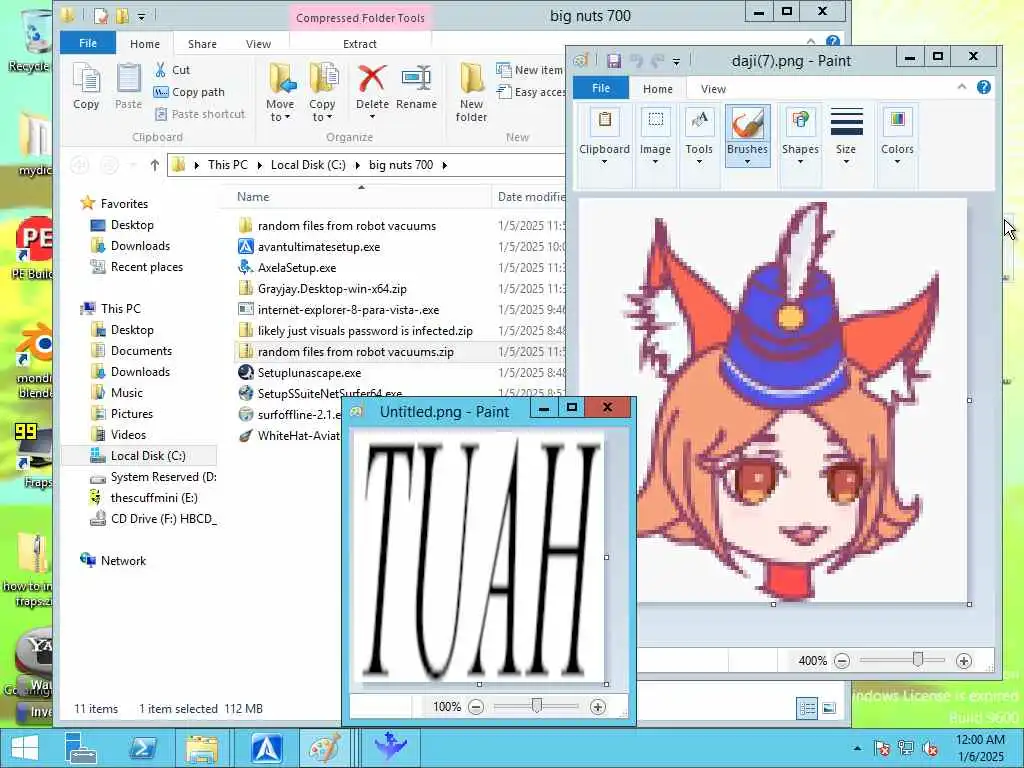Switch Explorer to large icons view

pos(829,709)
